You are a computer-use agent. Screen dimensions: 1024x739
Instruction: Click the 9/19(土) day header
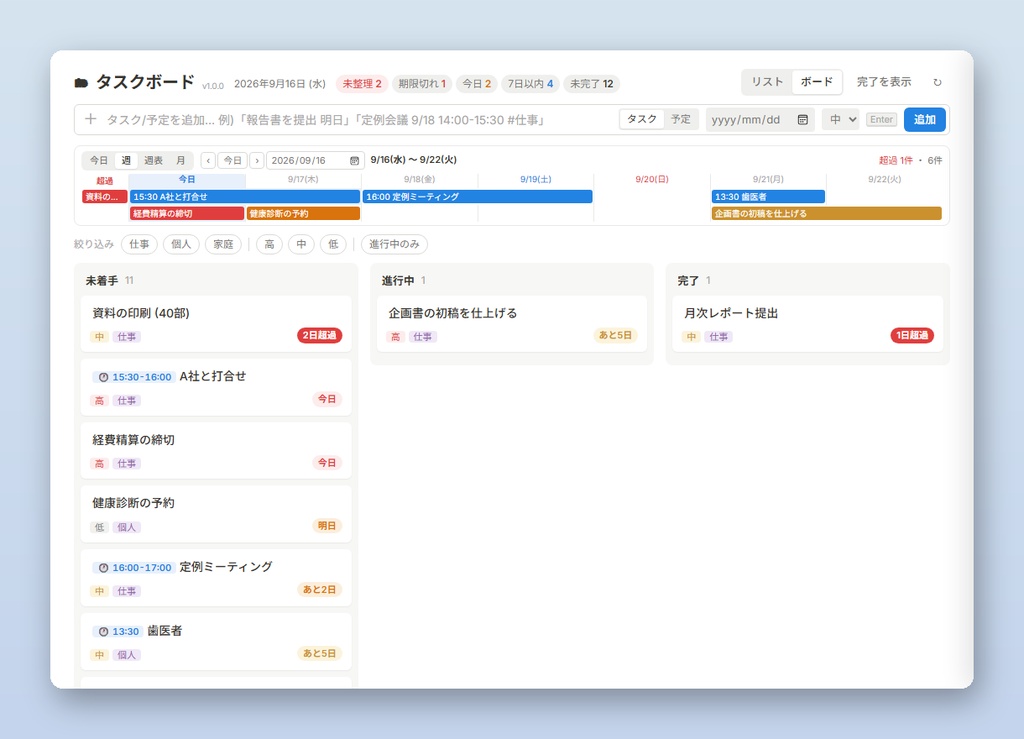coord(536,179)
